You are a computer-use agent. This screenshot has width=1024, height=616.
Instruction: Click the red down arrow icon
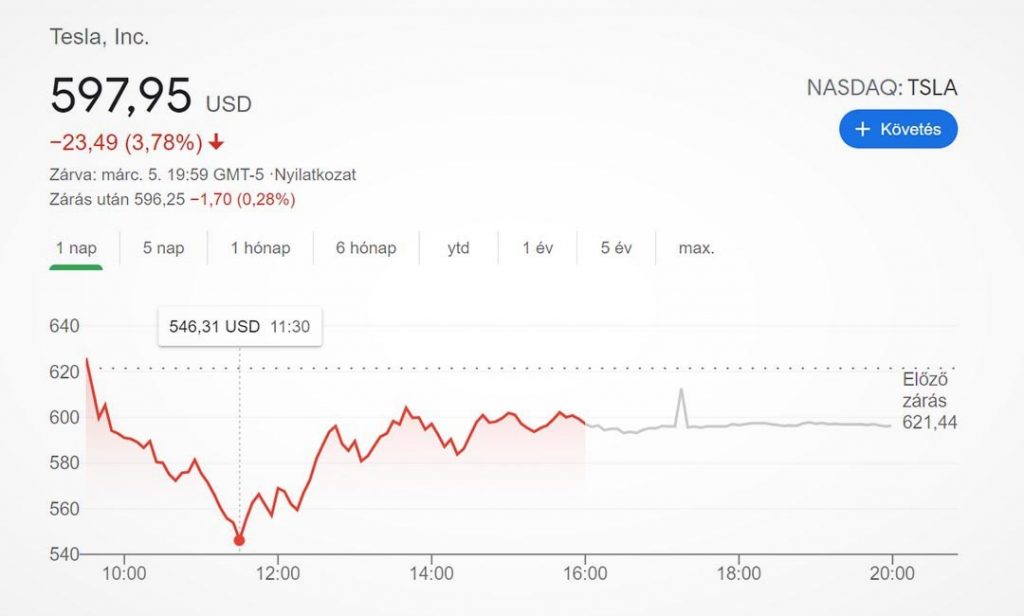218,140
